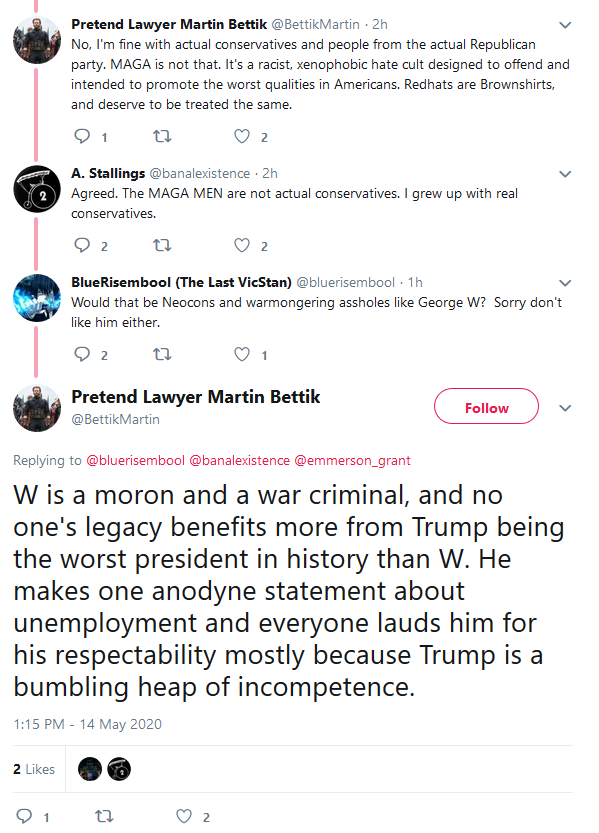Image resolution: width=599 pixels, height=833 pixels.
Task: Like BlueRisembool's tweet about George W
Action: pyautogui.click(x=242, y=354)
